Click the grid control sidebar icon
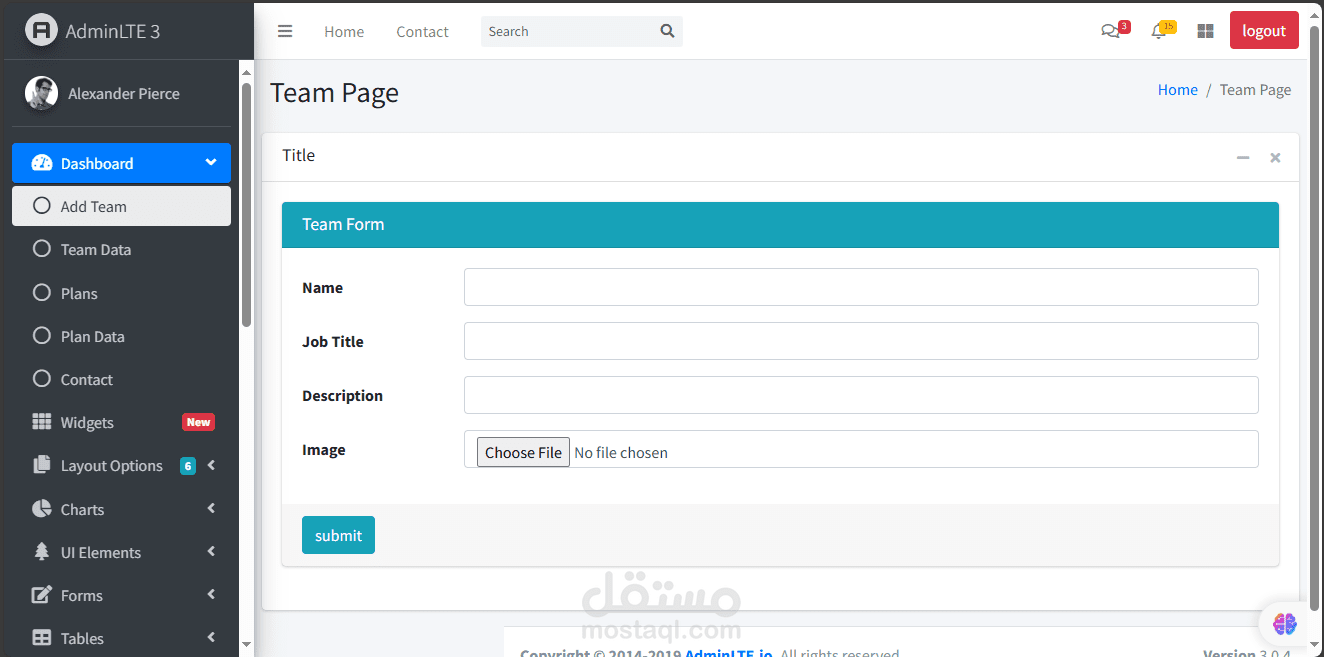Image resolution: width=1324 pixels, height=657 pixels. [1205, 31]
